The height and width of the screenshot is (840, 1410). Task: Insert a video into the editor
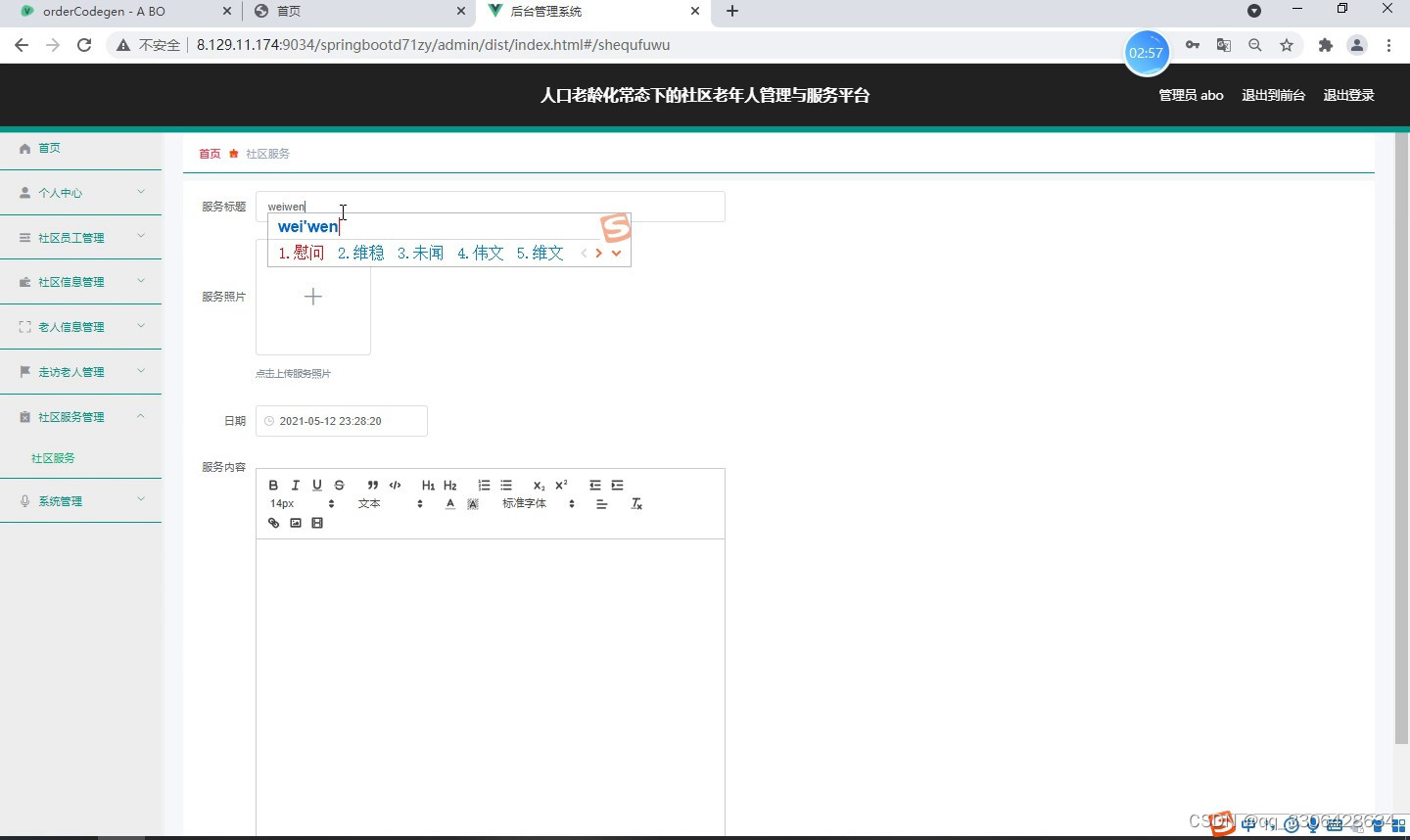(317, 524)
